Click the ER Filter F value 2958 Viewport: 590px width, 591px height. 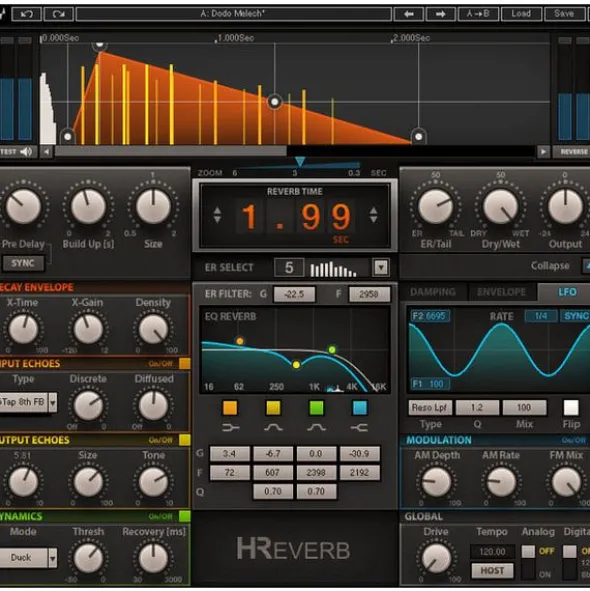coord(369,294)
